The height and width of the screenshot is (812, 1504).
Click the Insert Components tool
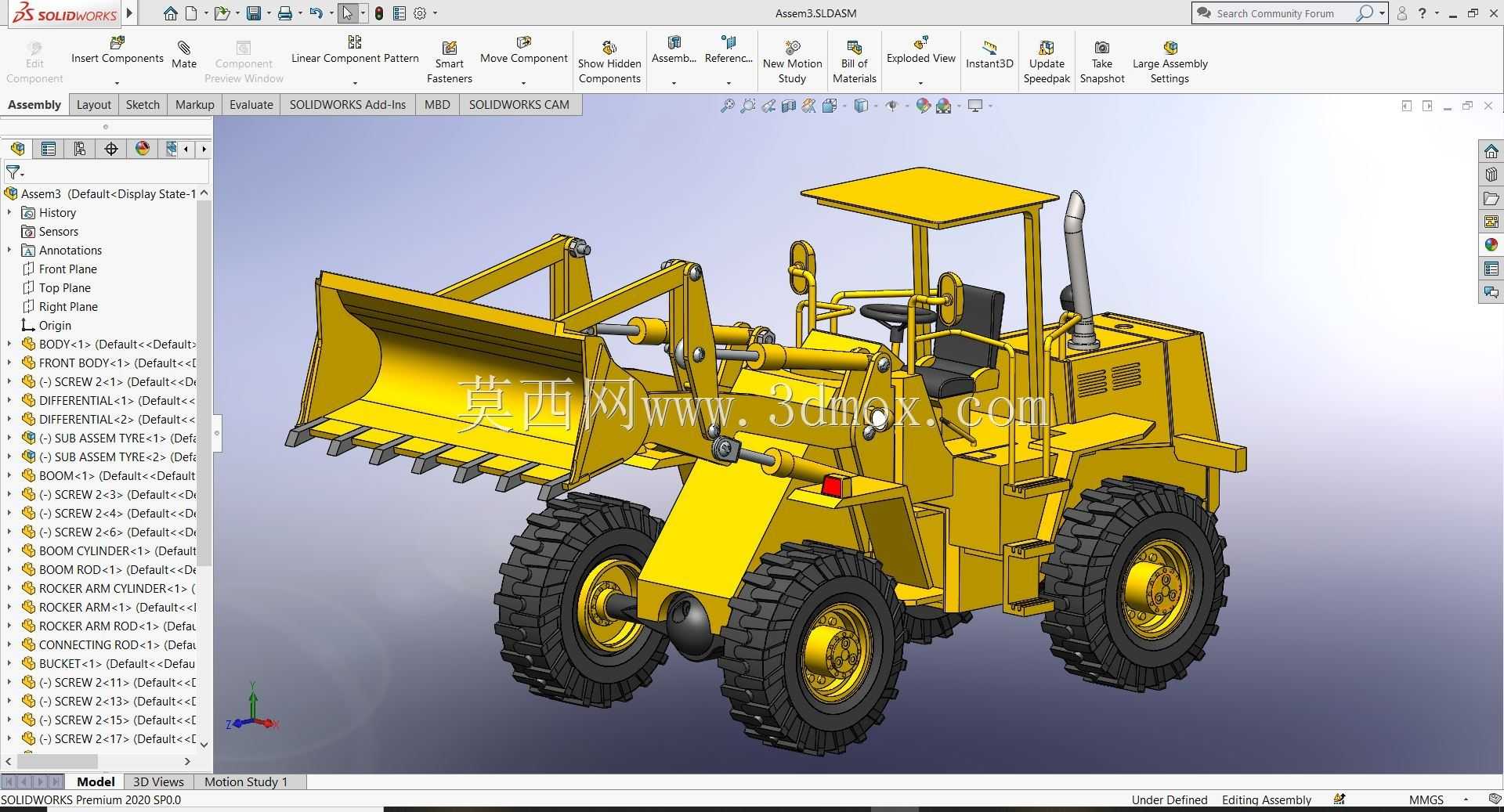117,50
